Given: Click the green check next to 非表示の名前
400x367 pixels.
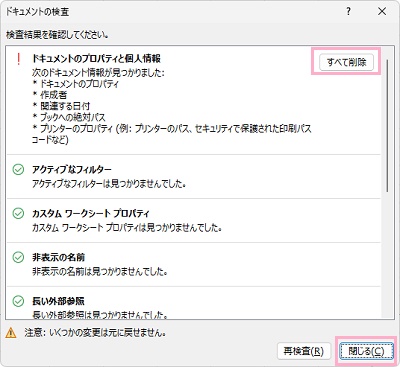Looking at the screenshot, I should (18, 257).
